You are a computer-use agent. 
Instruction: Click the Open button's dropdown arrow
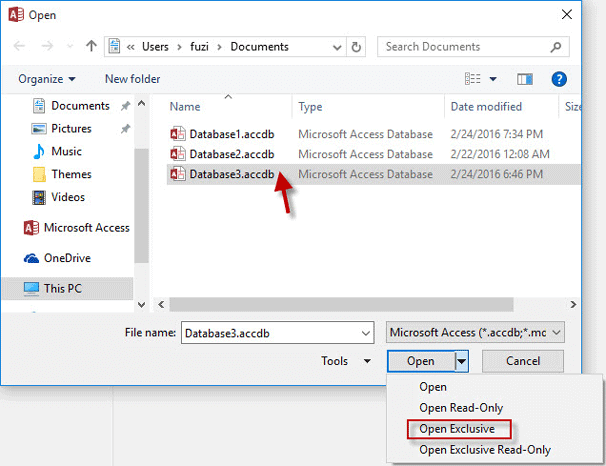pos(461,362)
